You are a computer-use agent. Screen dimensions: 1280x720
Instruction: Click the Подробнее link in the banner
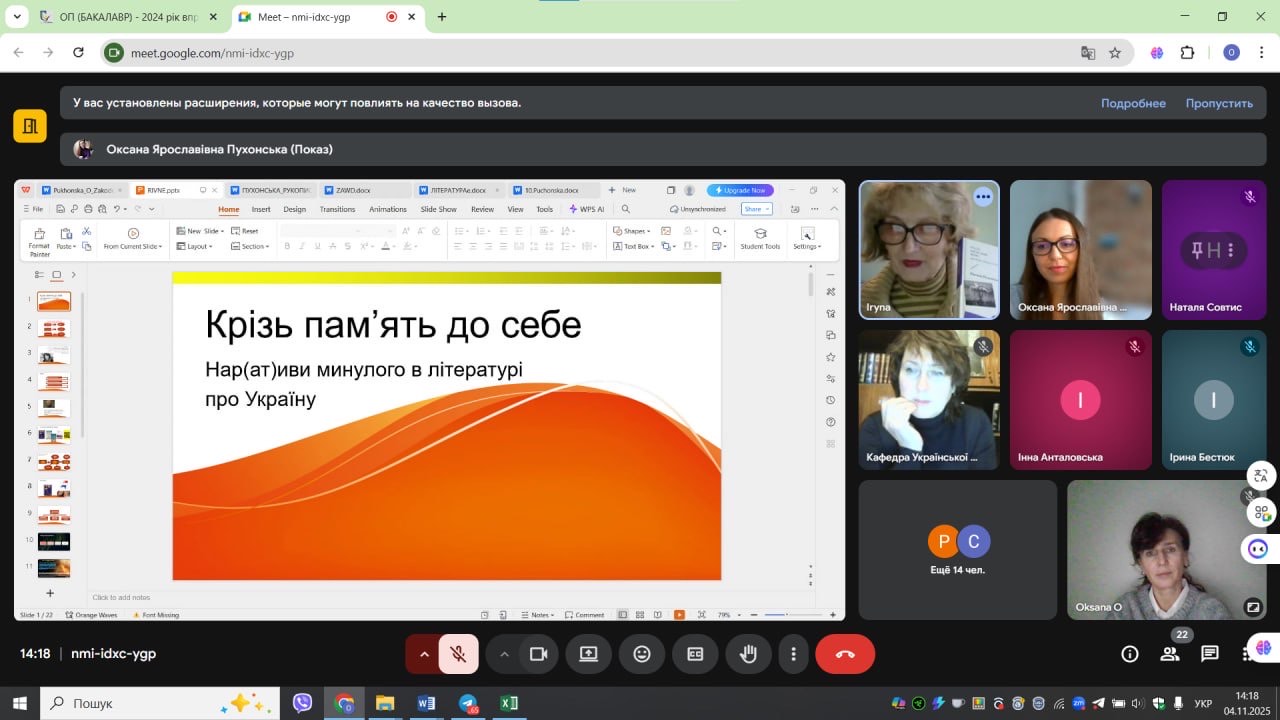tap(1133, 103)
